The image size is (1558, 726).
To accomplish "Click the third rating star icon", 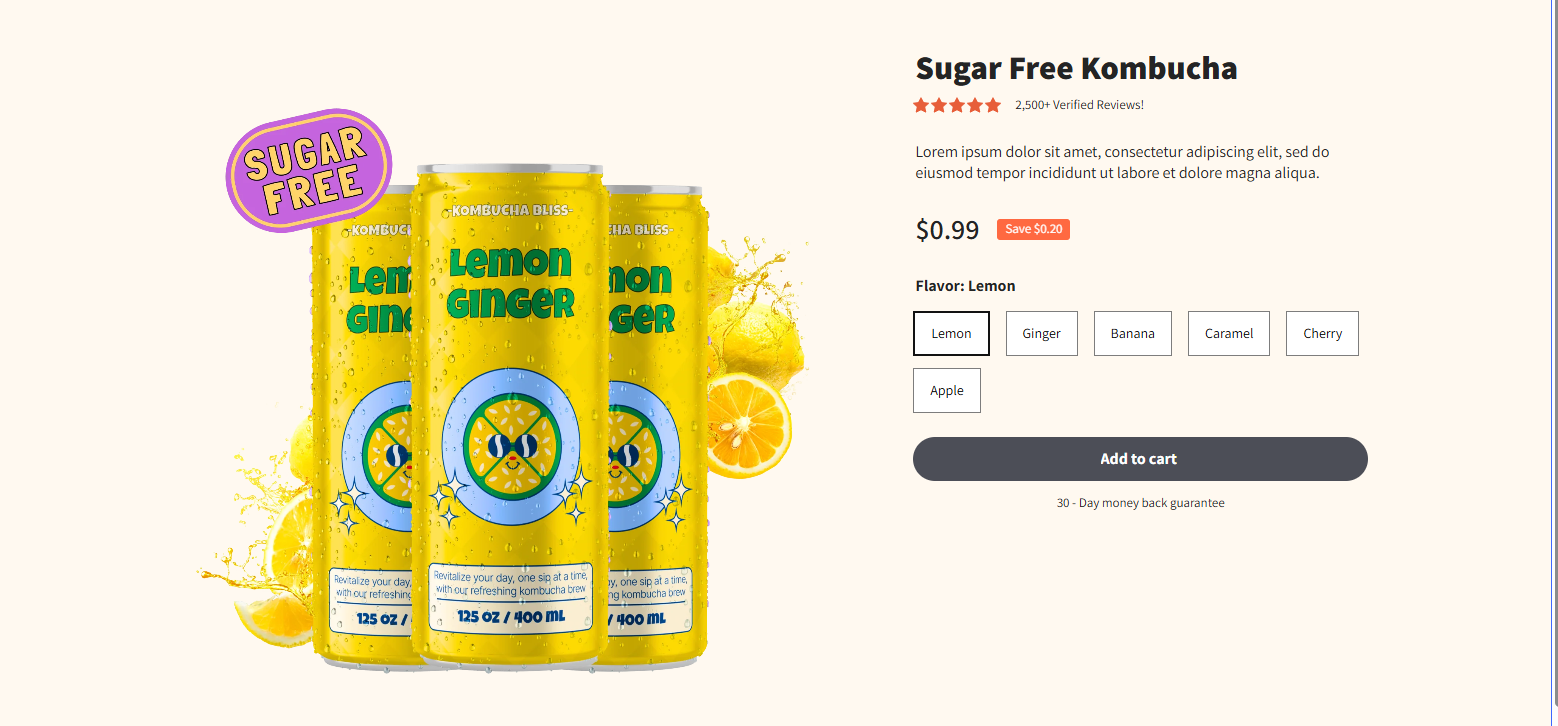I will point(957,105).
